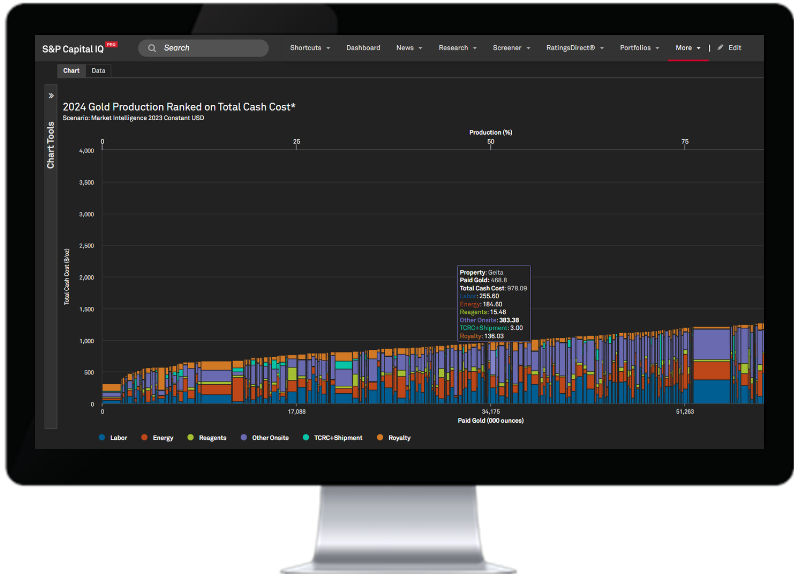
Task: Open the News dropdown menu
Action: click(409, 48)
